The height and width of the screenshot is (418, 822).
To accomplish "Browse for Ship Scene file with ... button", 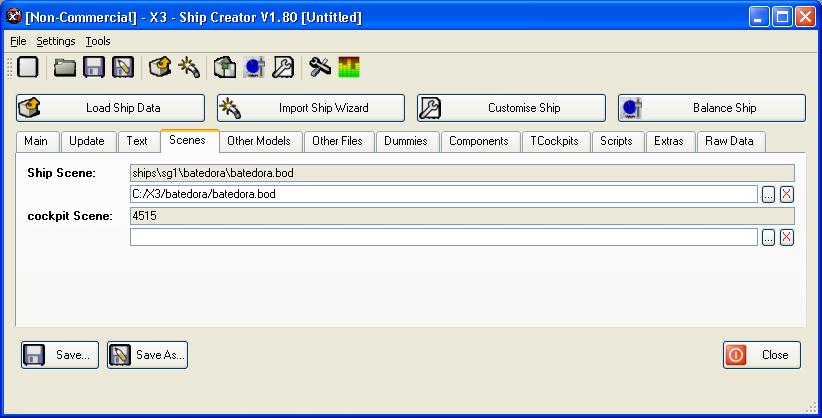I will [769, 195].
